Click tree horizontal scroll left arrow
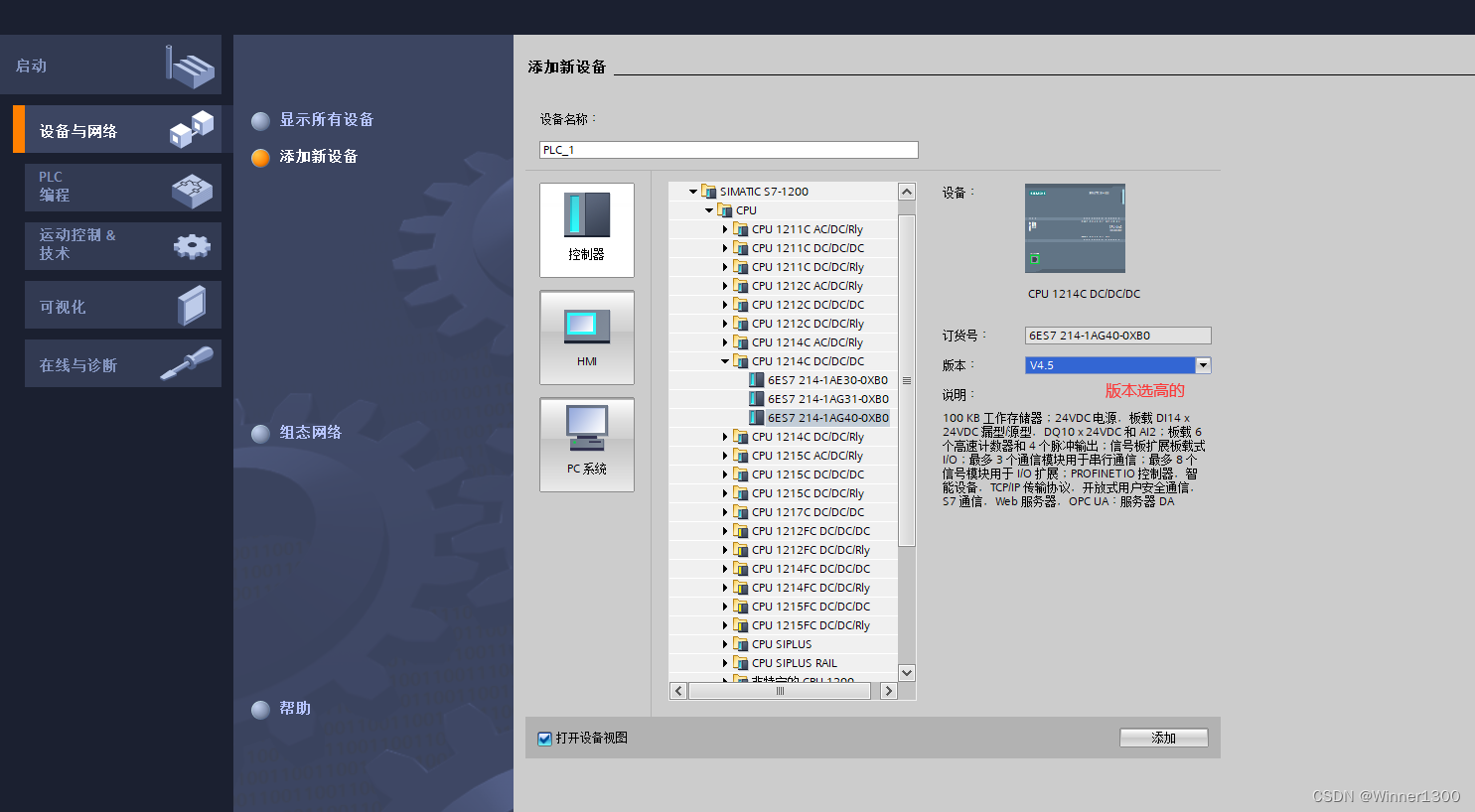The image size is (1475, 812). [x=679, y=691]
